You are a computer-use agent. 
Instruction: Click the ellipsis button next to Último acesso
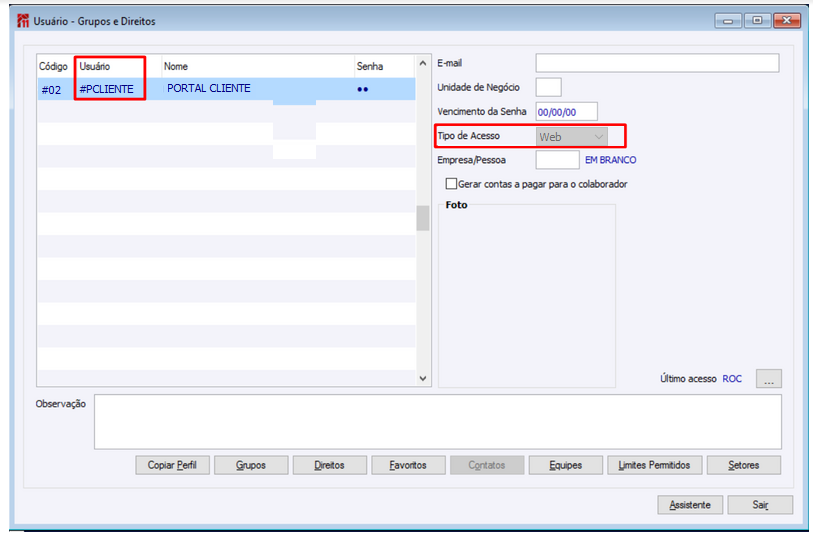click(768, 379)
